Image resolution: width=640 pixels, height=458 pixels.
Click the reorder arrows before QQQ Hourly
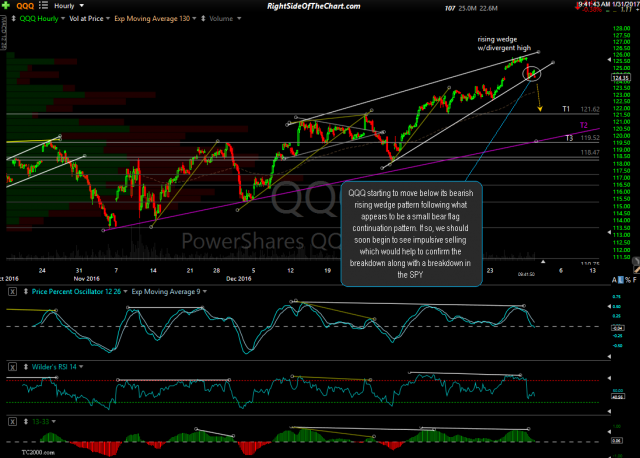point(13,18)
